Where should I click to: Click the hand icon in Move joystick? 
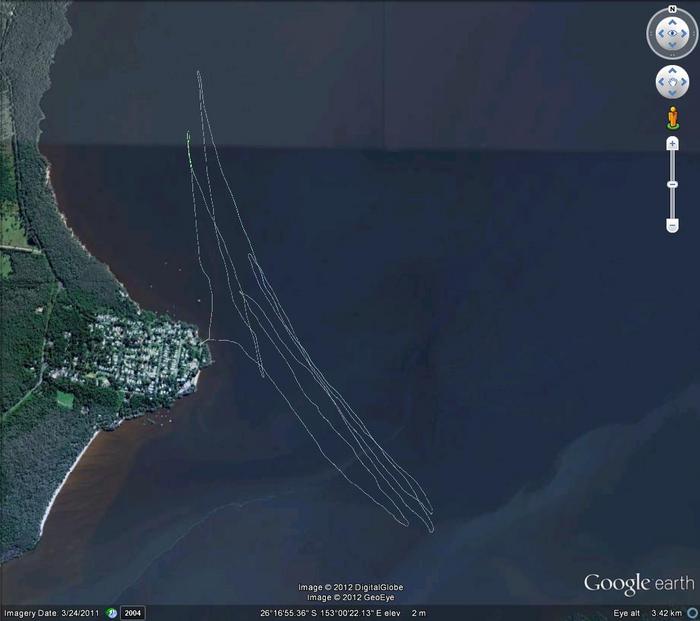(x=672, y=82)
